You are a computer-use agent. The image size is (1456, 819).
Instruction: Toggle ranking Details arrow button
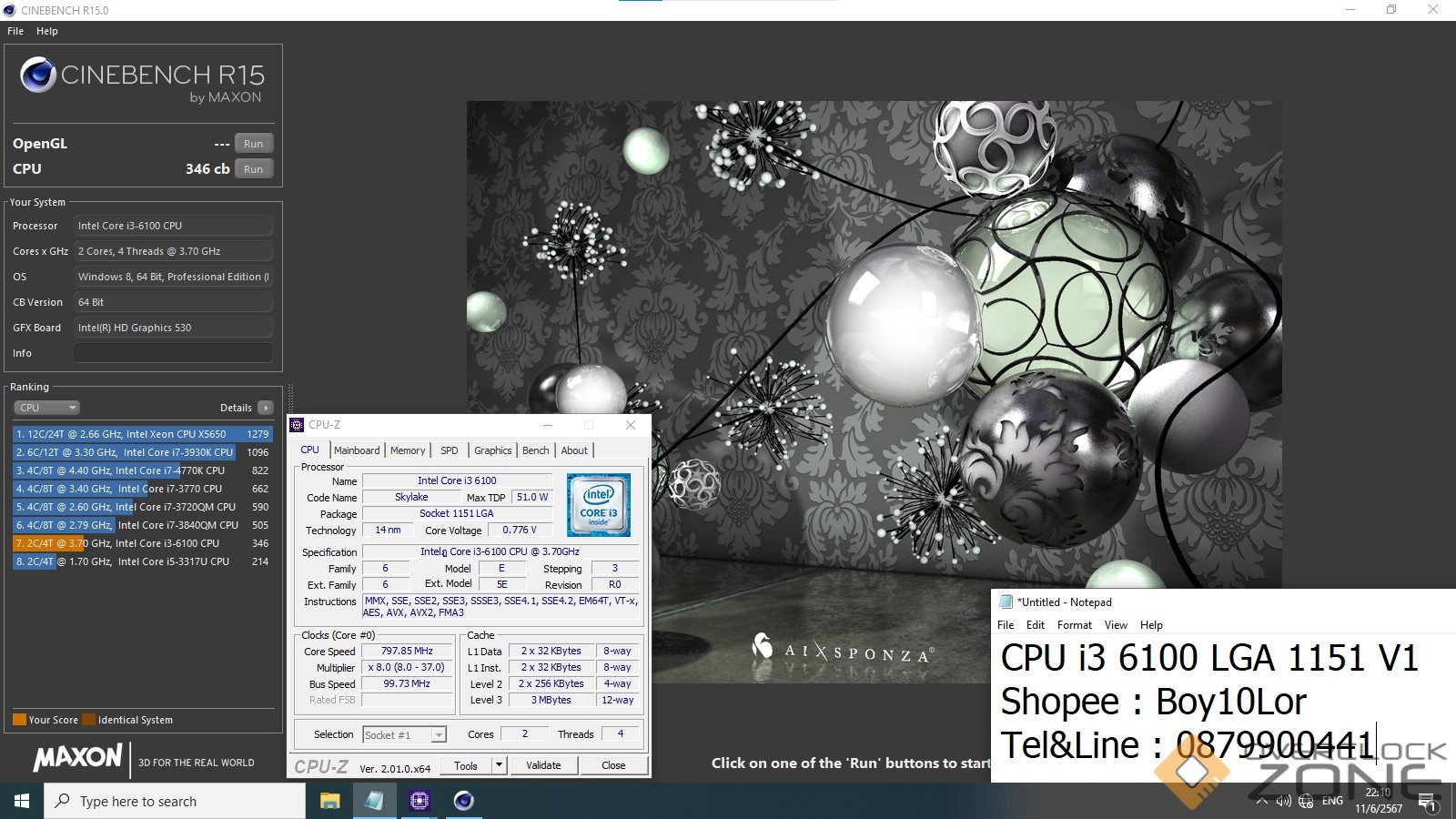pos(265,408)
